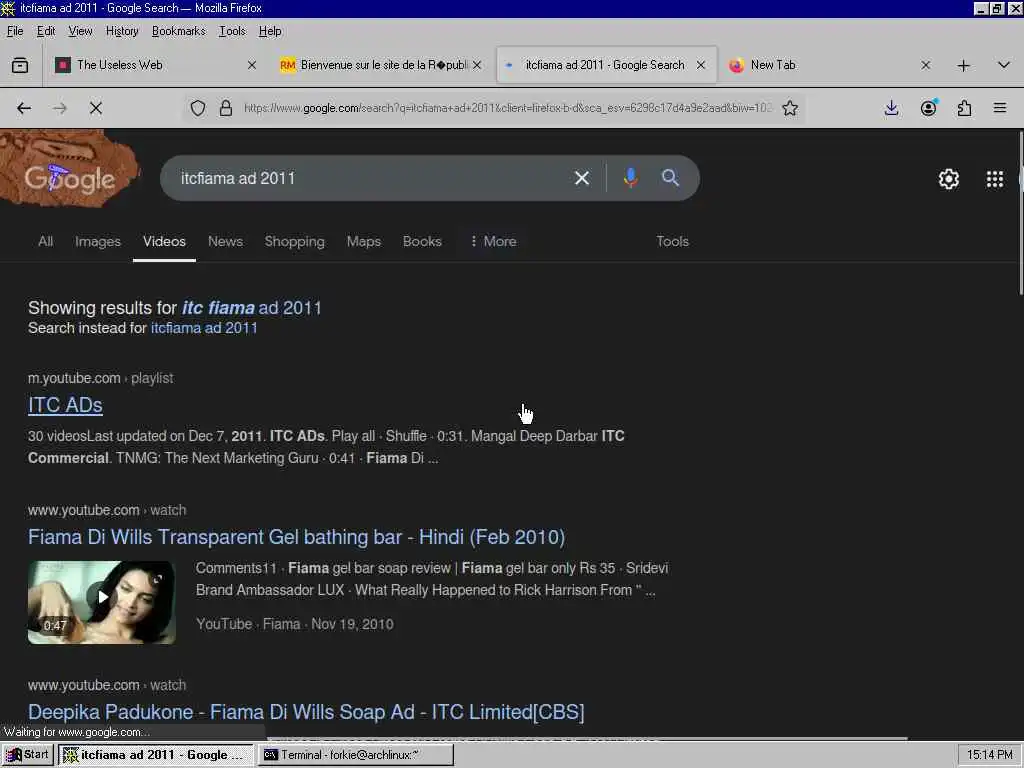This screenshot has height=768, width=1024.
Task: Open Deepika Padukone Fiama Soap Ad result
Action: [x=306, y=712]
